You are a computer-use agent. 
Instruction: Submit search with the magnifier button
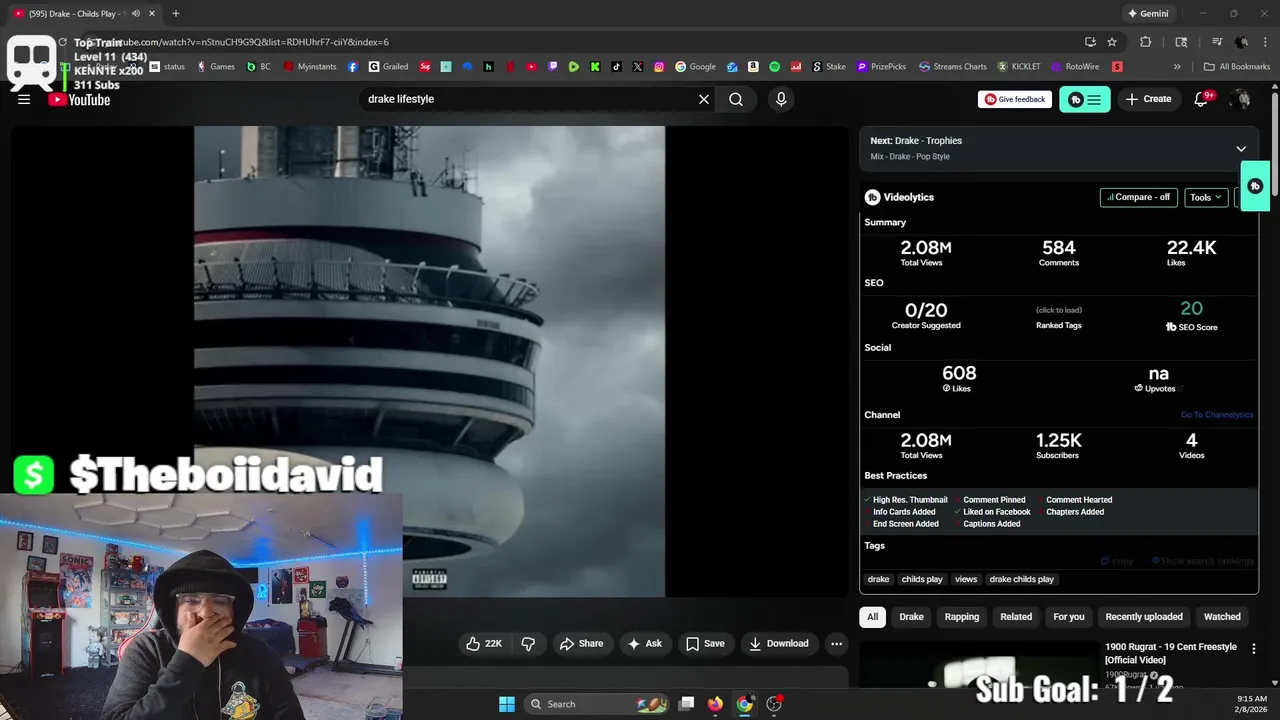(736, 99)
